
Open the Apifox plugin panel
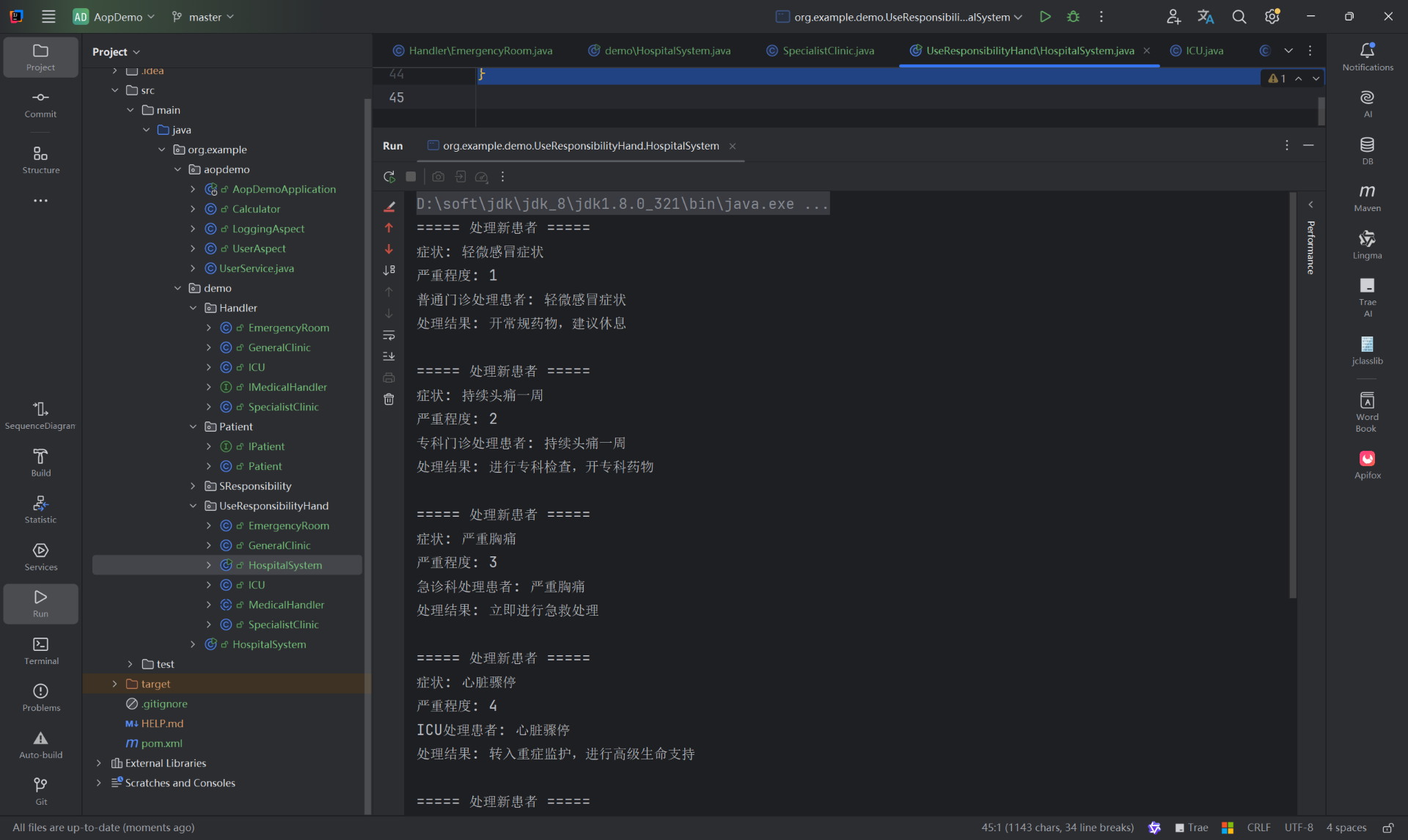(x=1367, y=464)
